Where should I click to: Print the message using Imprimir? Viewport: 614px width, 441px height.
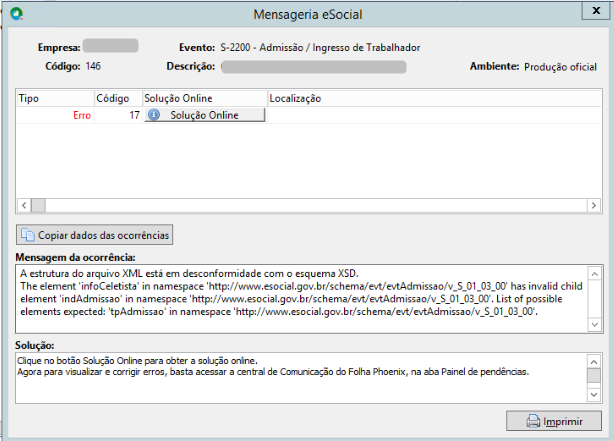(554, 421)
